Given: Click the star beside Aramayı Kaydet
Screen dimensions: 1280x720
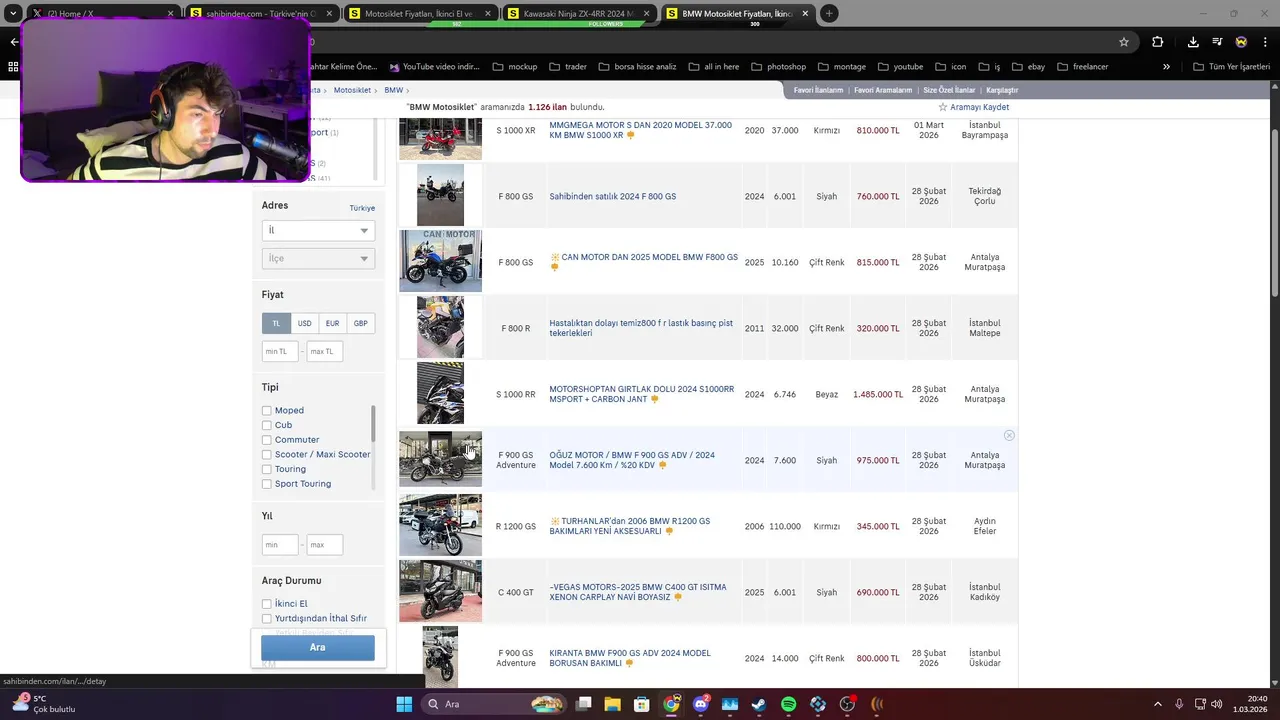Looking at the screenshot, I should point(942,107).
